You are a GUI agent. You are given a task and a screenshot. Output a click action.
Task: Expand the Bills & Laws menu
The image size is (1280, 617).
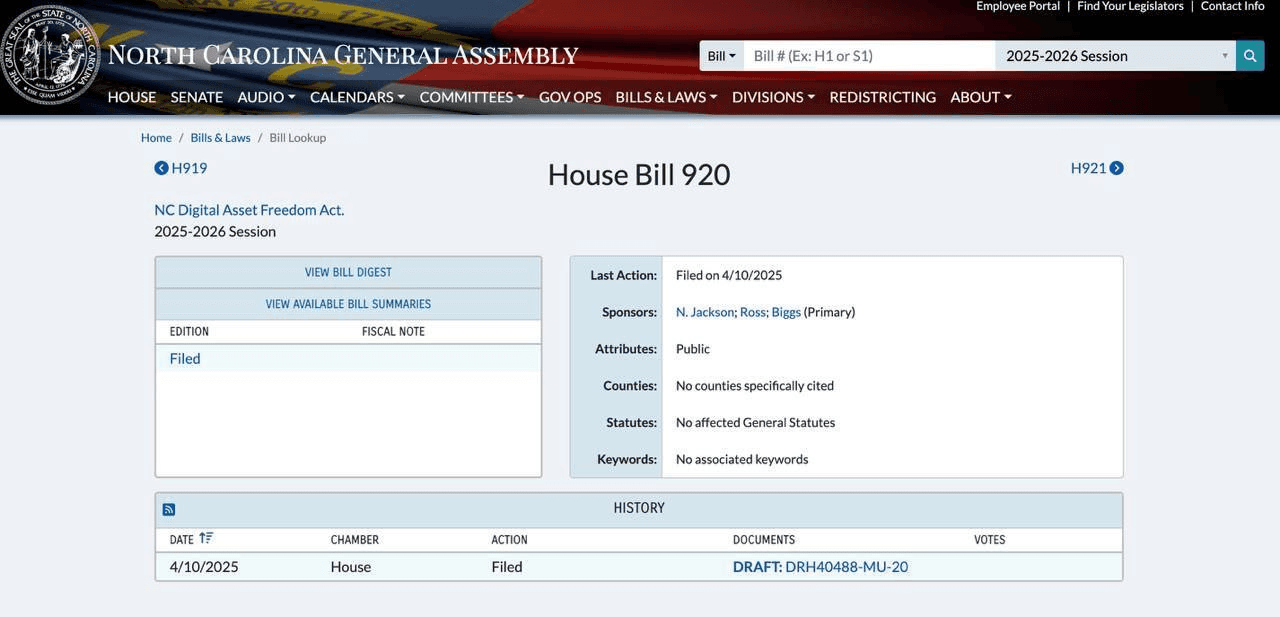coord(666,97)
